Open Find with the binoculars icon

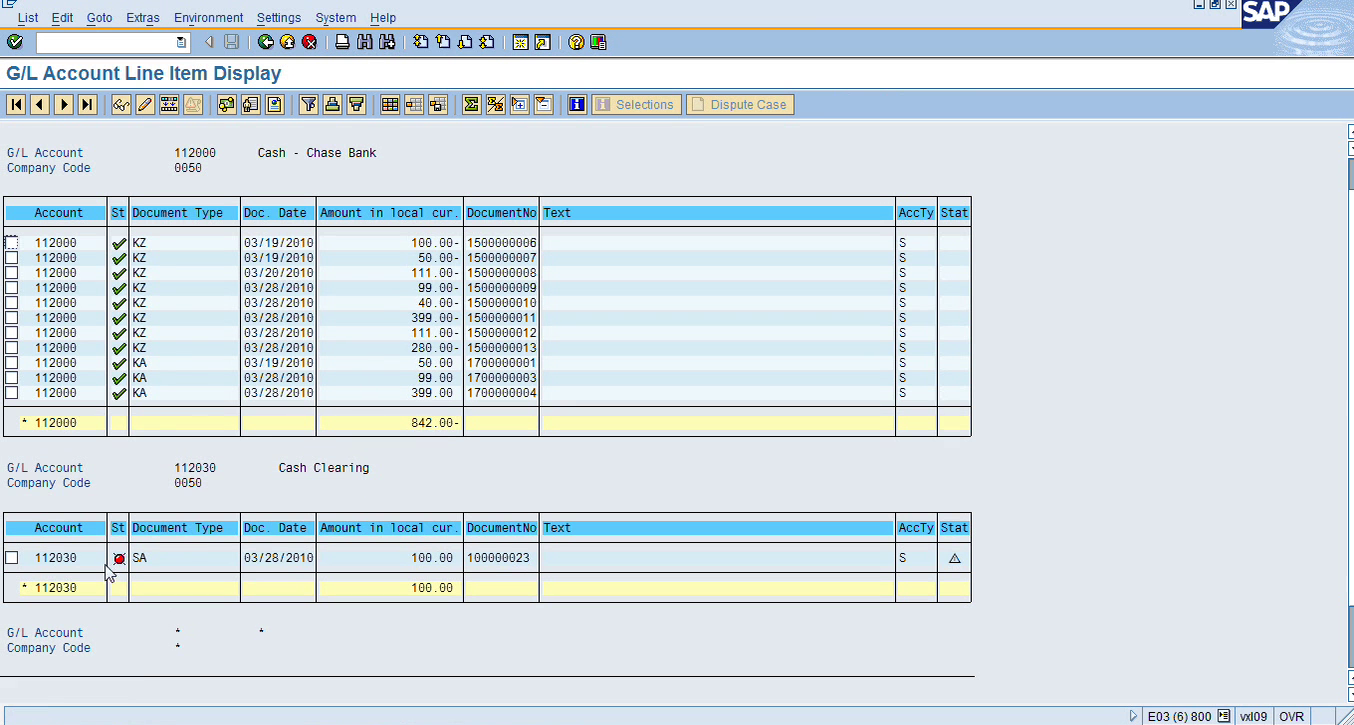(364, 42)
